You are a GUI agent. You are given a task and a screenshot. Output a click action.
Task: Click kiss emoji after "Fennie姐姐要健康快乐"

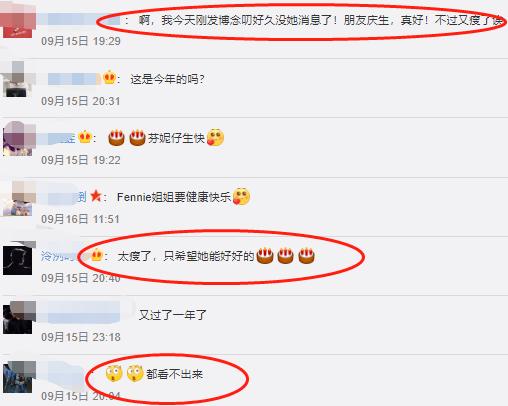coord(241,196)
